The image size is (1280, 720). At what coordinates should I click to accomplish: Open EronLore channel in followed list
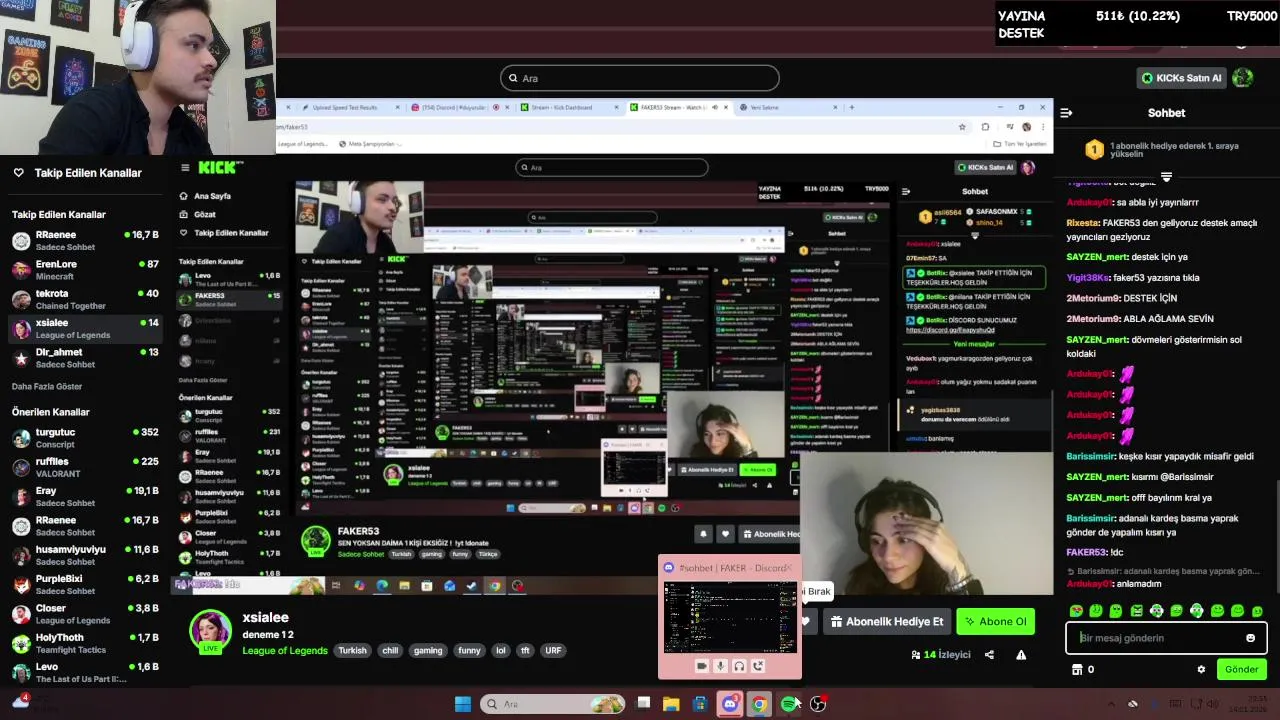tap(84, 270)
